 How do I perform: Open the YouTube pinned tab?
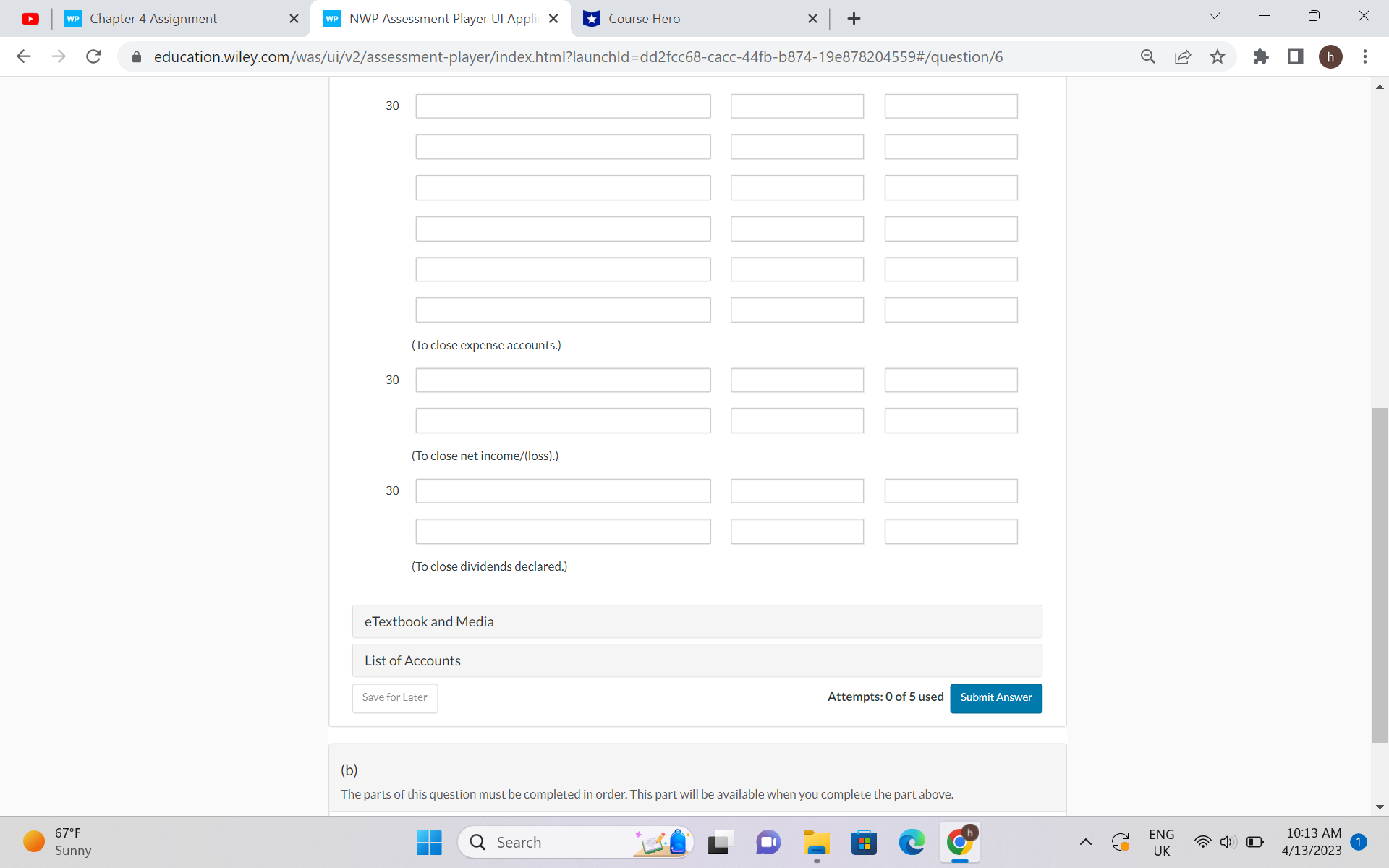[30, 19]
